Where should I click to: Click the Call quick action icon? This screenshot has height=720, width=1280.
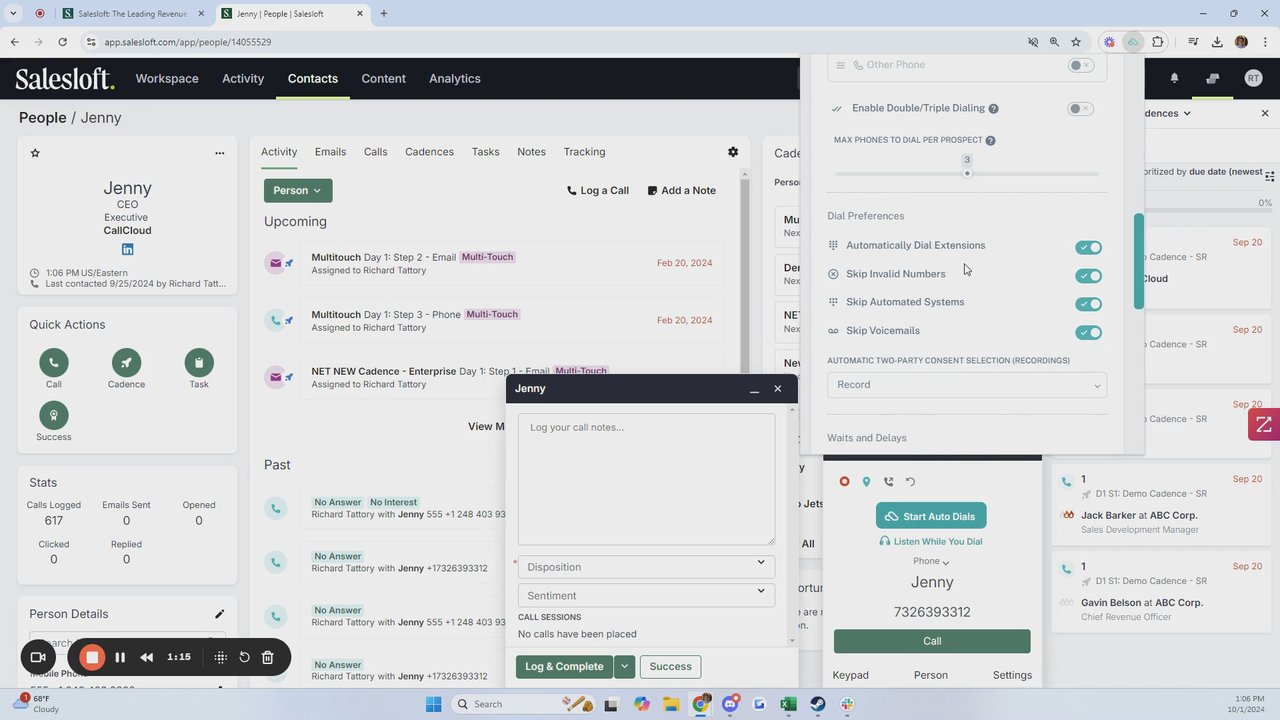pos(53,363)
